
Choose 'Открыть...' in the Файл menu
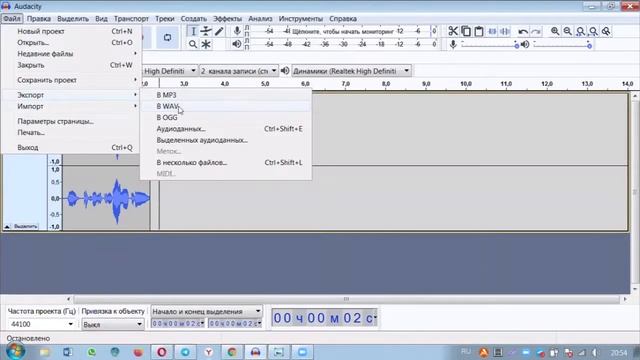click(71, 42)
